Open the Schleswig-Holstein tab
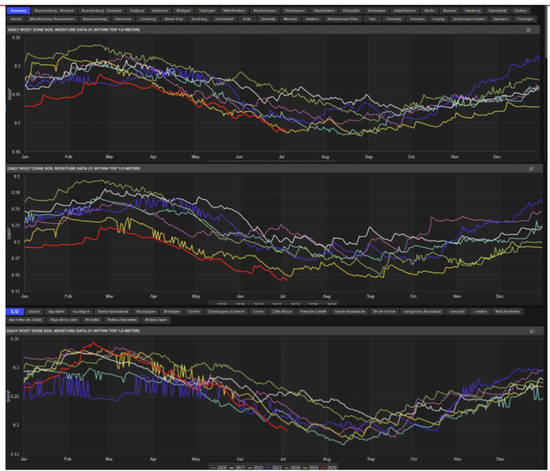 coord(469,19)
